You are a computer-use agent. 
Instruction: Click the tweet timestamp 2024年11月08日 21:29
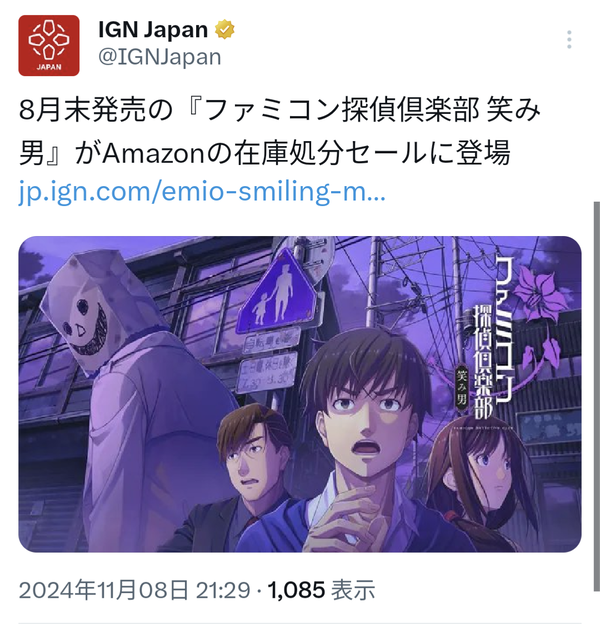tap(134, 590)
